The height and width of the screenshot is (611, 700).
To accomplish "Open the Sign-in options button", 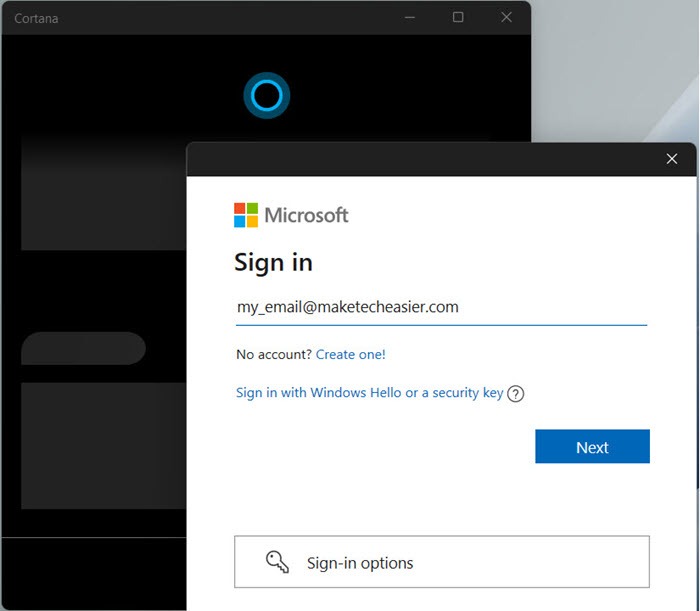I will 441,562.
